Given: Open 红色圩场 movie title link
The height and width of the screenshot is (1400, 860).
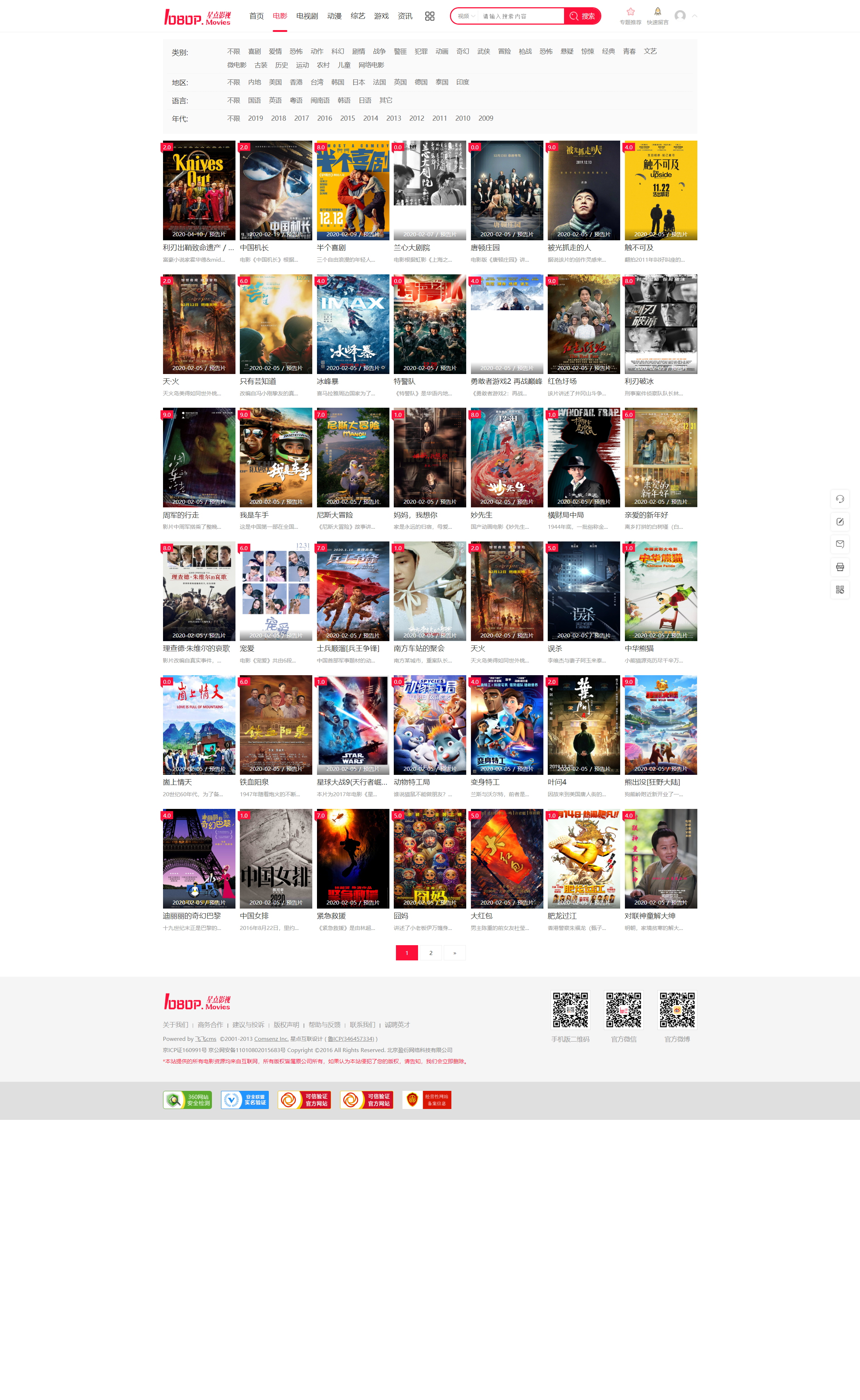Looking at the screenshot, I should [562, 381].
